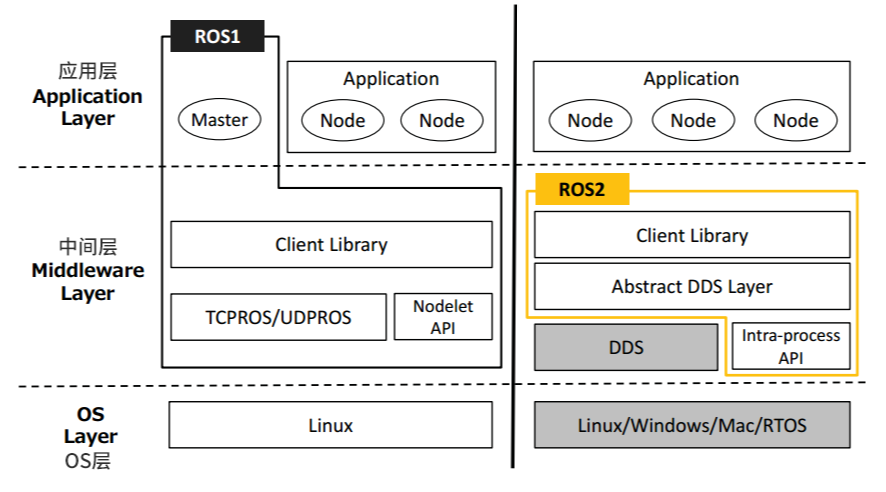Click the gray DDS box
Image resolution: width=886 pixels, height=492 pixels.
[x=626, y=347]
